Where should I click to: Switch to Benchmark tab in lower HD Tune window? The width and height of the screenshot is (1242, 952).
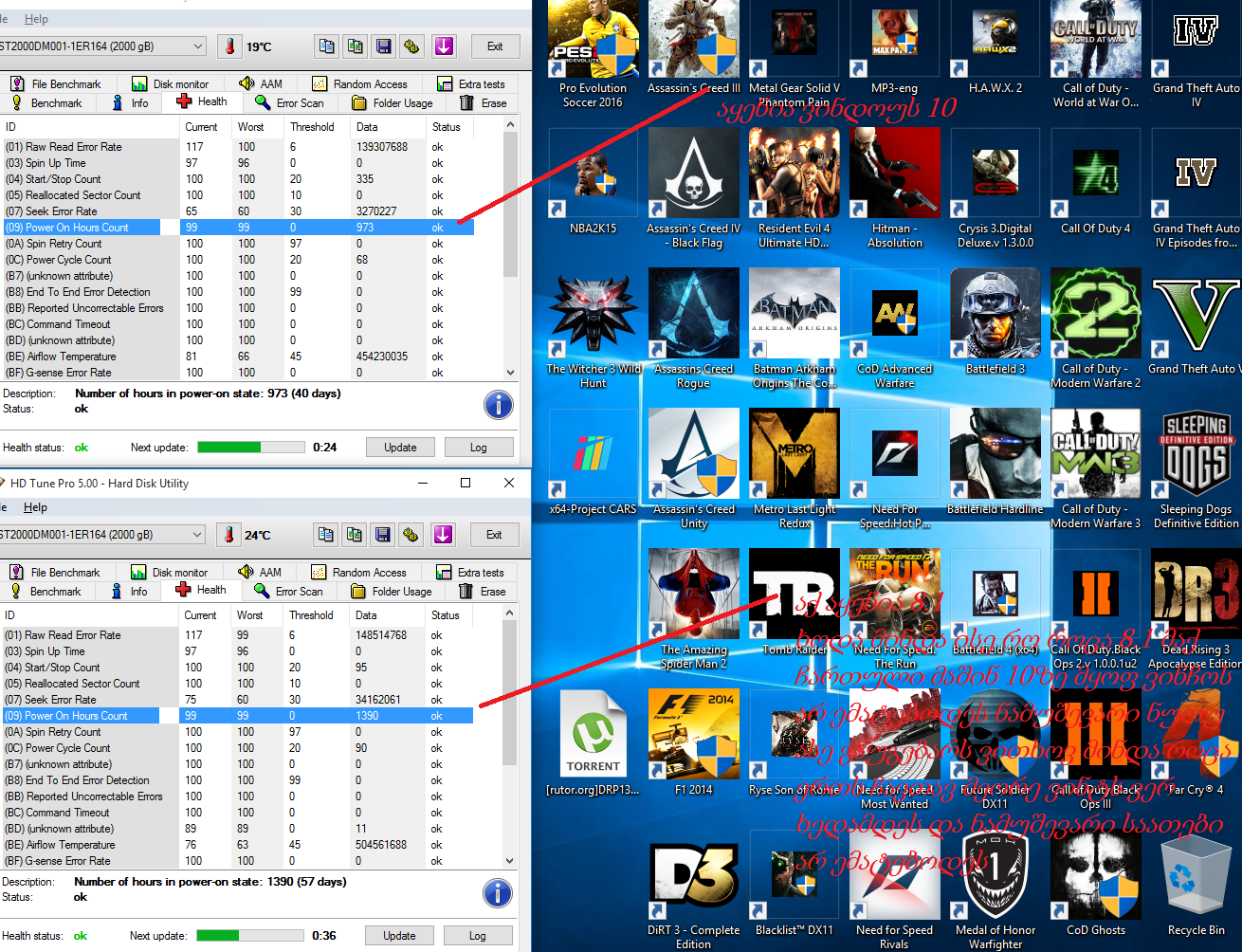[46, 592]
